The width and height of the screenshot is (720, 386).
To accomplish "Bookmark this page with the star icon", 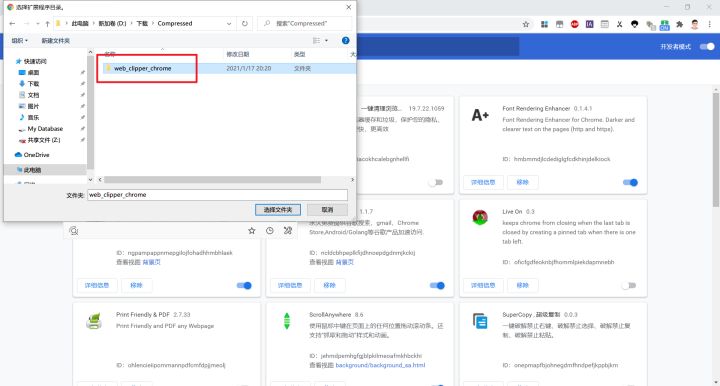I will point(526,24).
